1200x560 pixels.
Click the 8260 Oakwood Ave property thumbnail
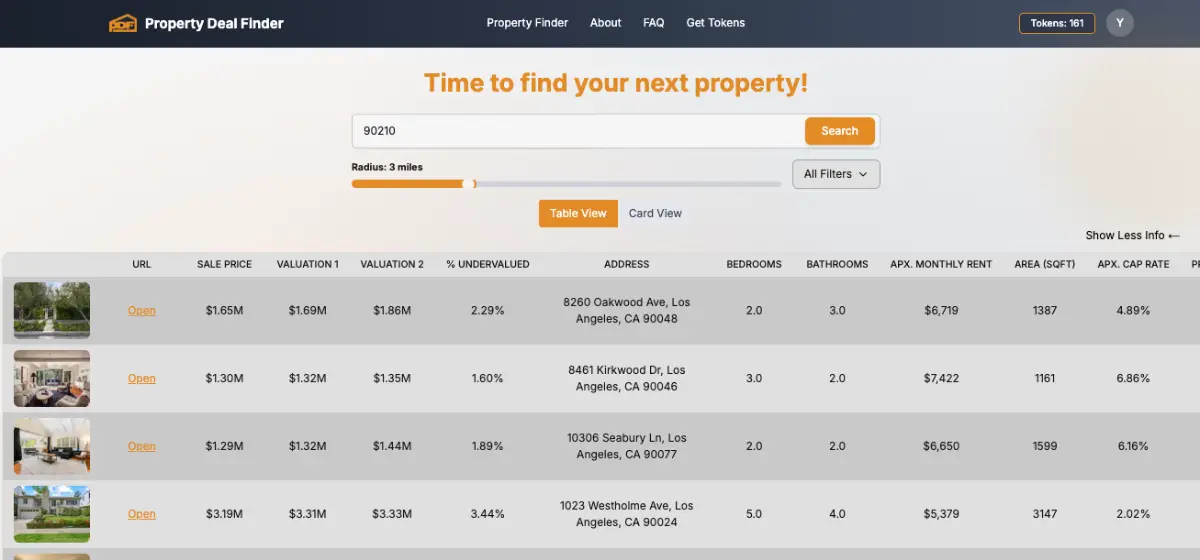tap(52, 310)
